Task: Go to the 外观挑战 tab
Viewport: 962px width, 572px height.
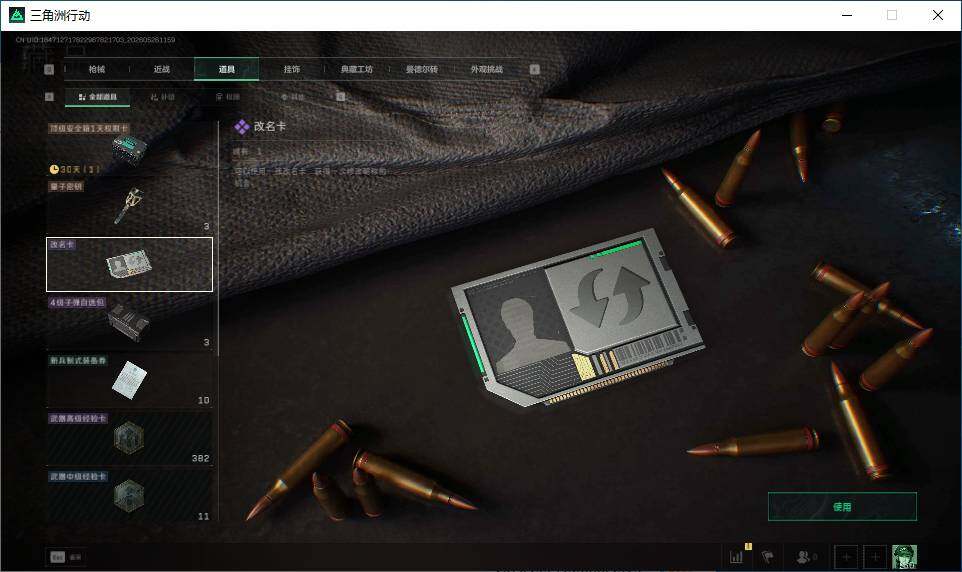Action: click(x=487, y=69)
